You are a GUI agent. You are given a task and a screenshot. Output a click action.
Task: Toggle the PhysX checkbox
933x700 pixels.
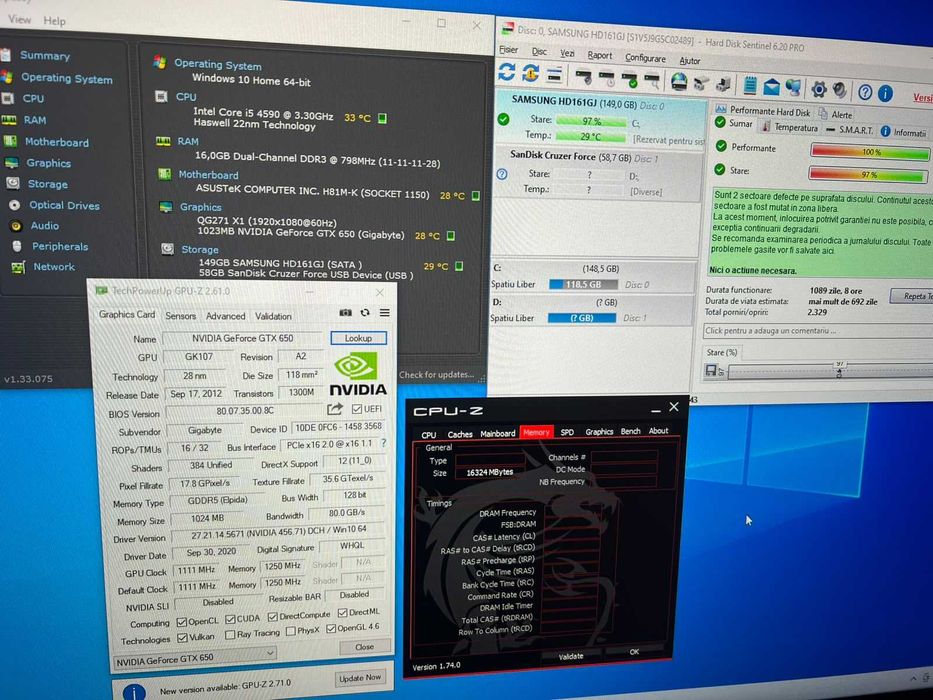coord(290,632)
